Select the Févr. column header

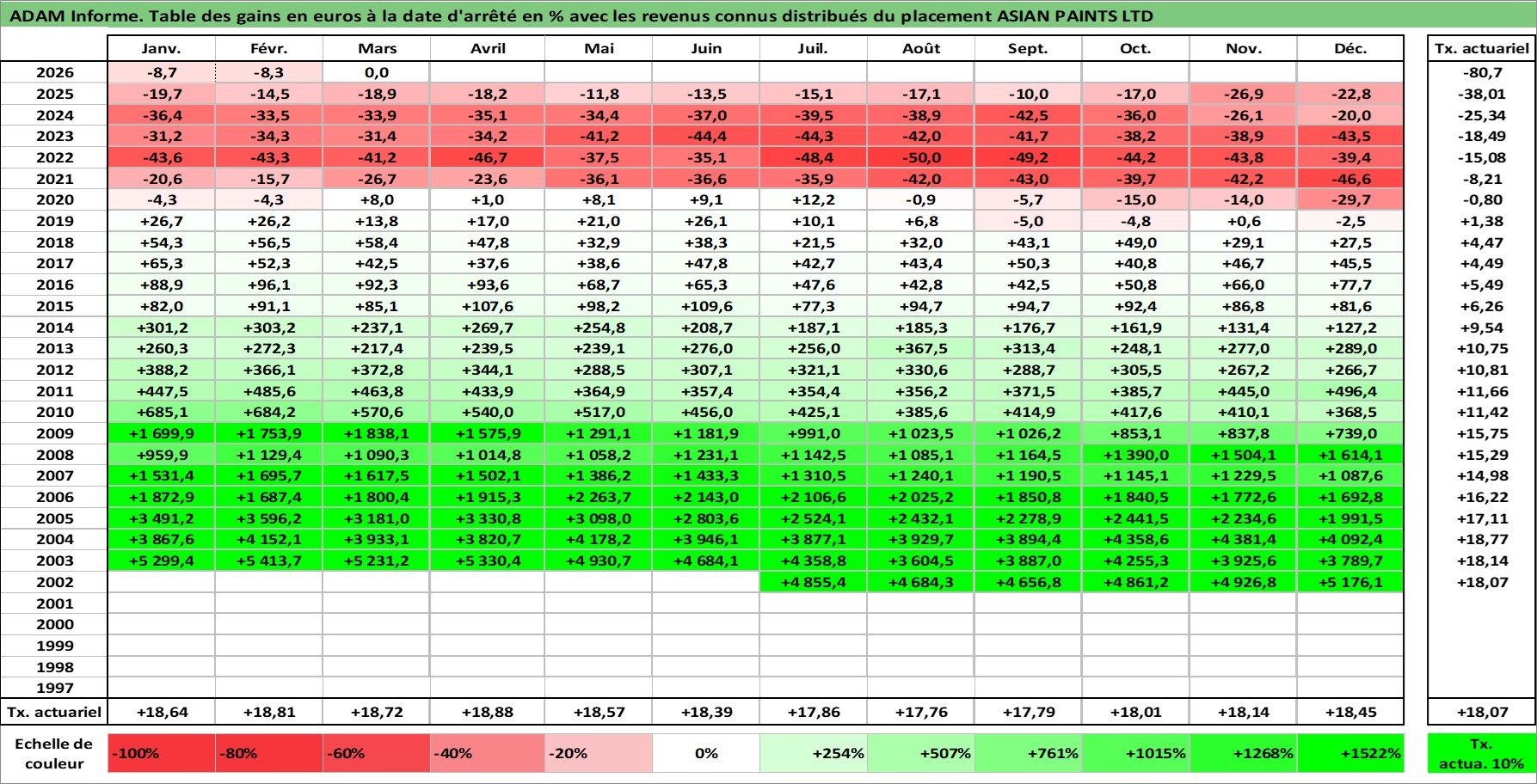(x=269, y=48)
